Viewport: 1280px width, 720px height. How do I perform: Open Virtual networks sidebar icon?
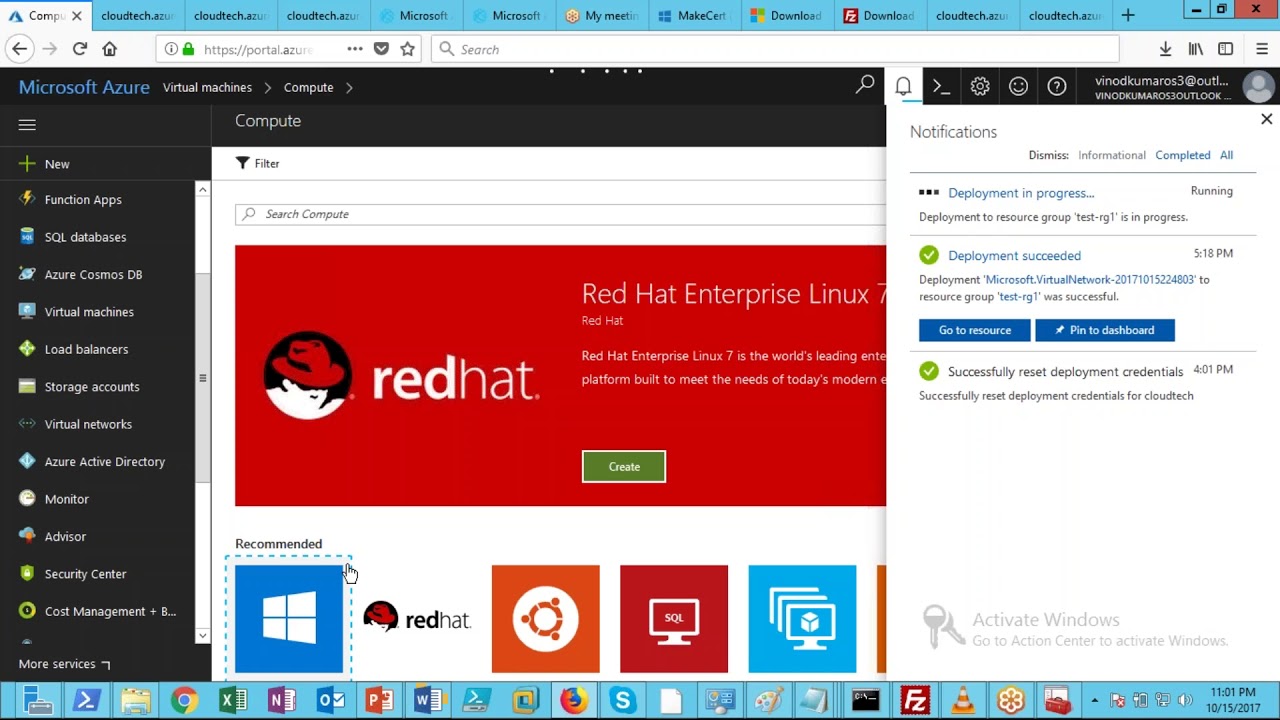click(x=27, y=424)
